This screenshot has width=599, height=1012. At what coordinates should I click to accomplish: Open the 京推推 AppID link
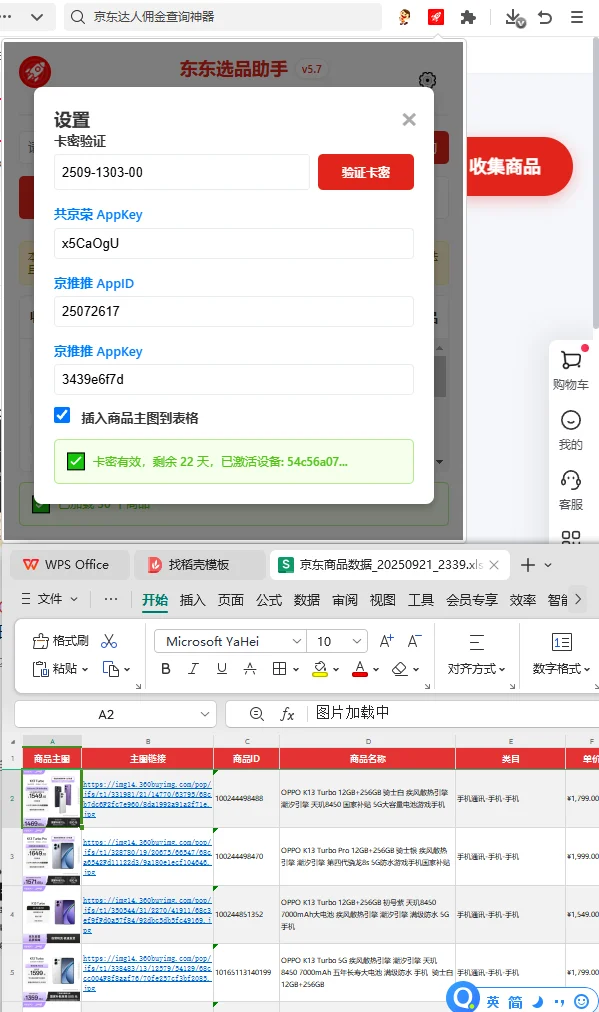pos(94,283)
